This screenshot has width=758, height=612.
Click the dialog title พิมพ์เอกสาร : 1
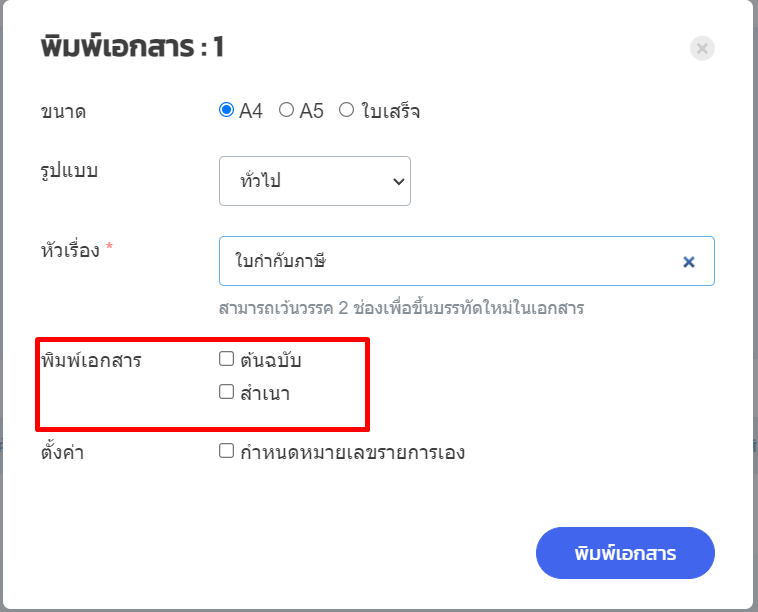133,48
